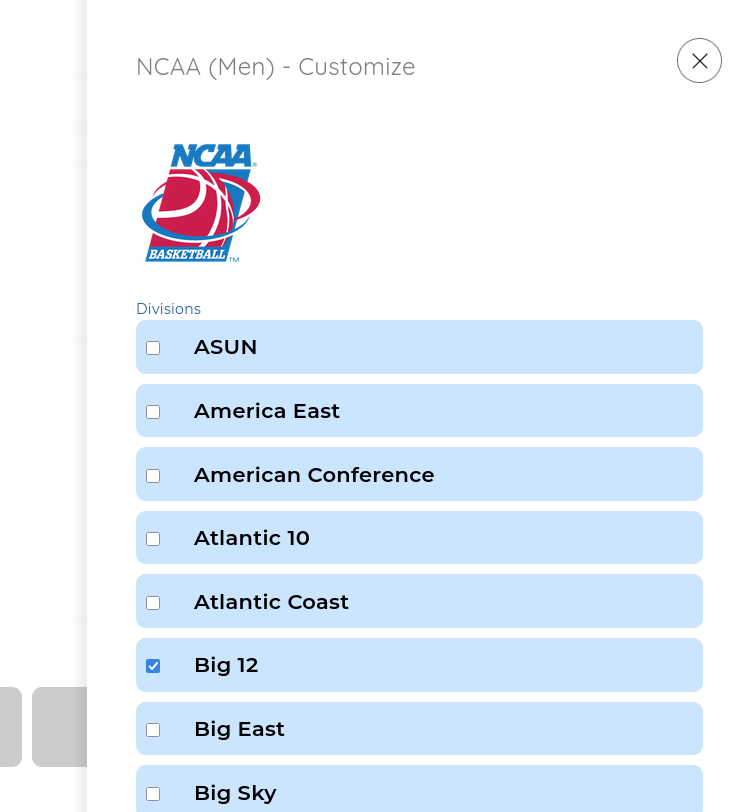This screenshot has height=812, width=738.
Task: Close the NCAA Customize panel
Action: 699,61
